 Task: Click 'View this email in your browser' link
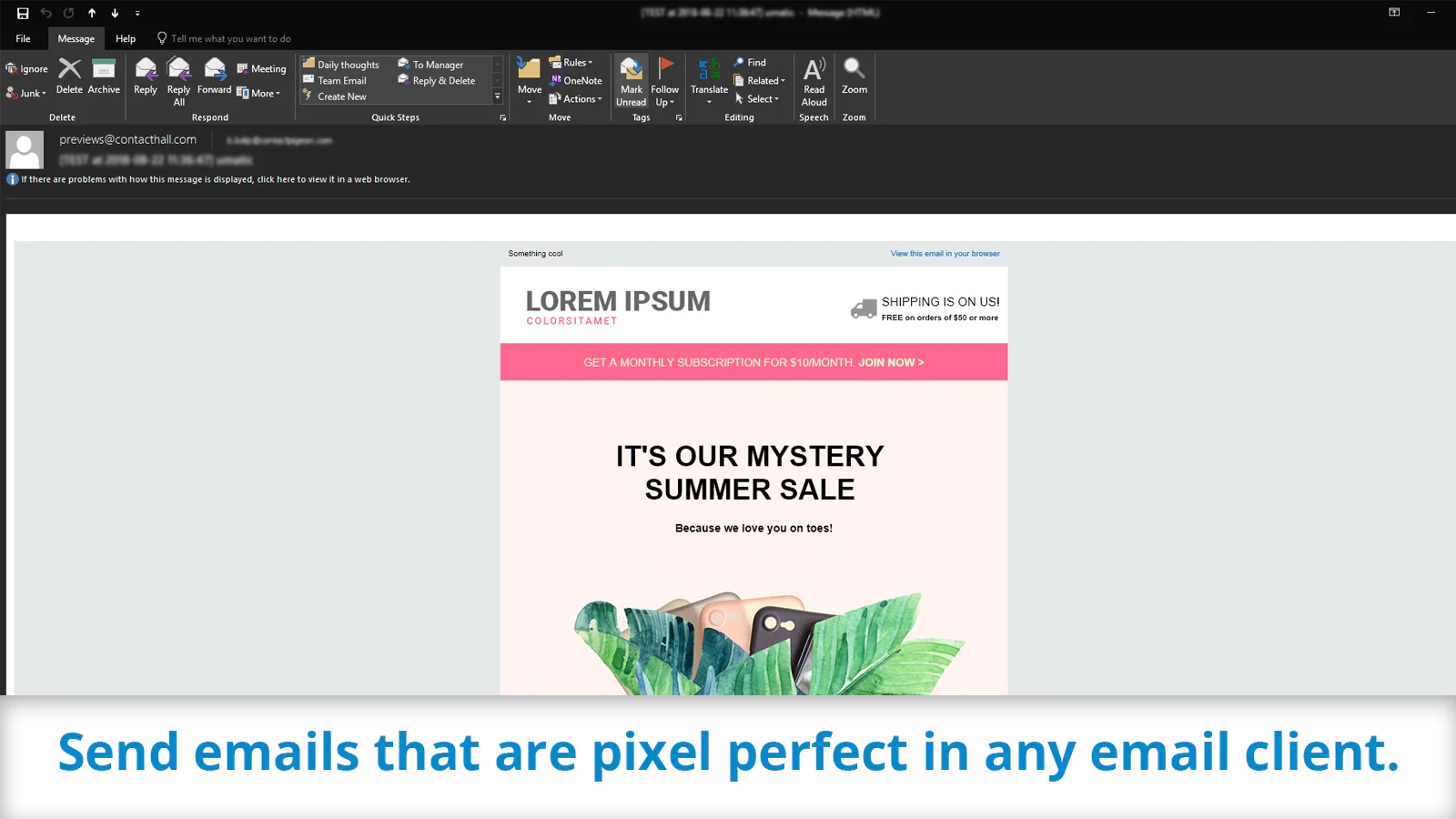[x=945, y=253]
